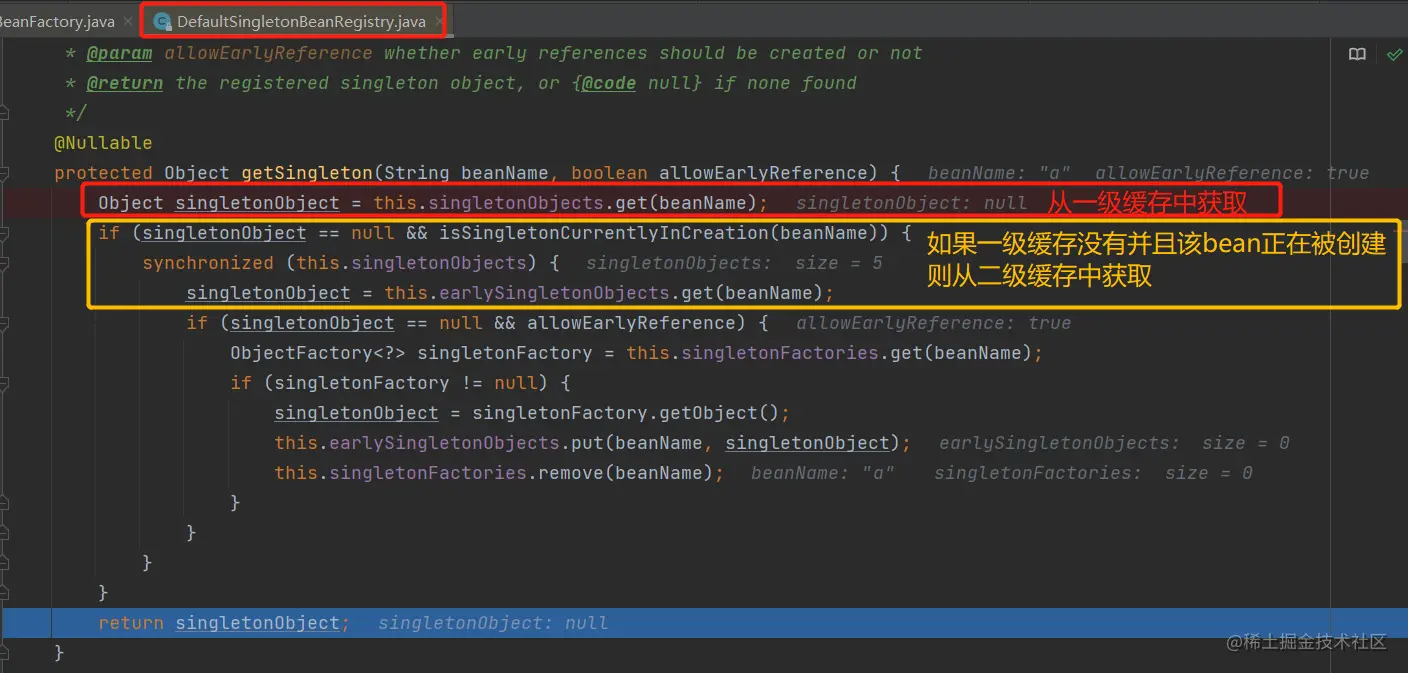The image size is (1408, 673).
Task: Collapse fold marker on the synchronized line
Action: point(5,263)
